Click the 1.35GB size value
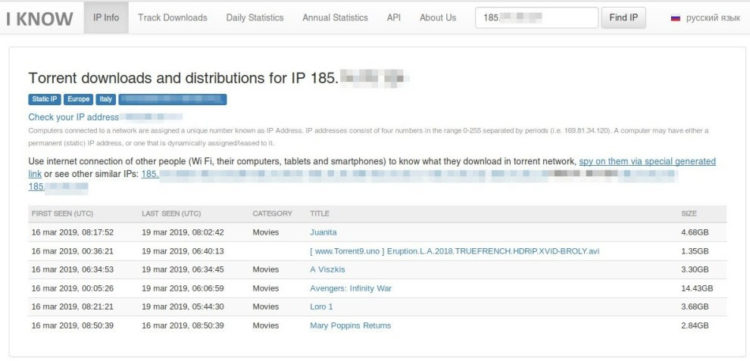Image resolution: width=750 pixels, height=361 pixels. [x=695, y=251]
